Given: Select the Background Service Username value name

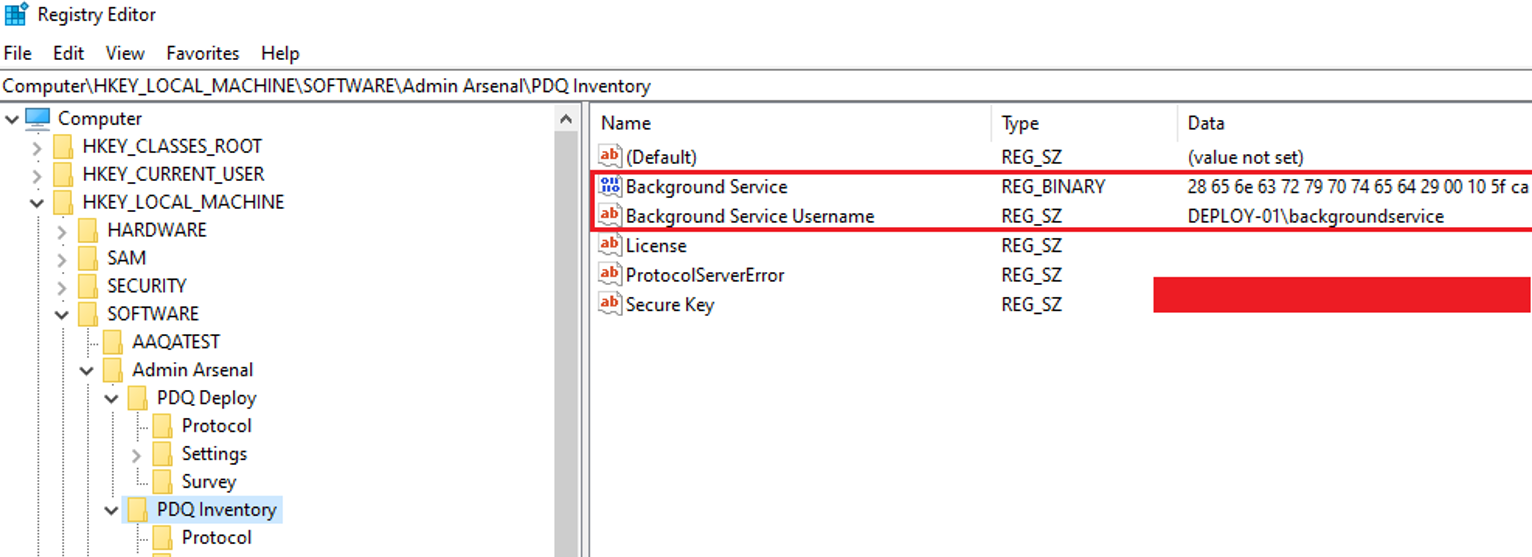Looking at the screenshot, I should (x=750, y=216).
